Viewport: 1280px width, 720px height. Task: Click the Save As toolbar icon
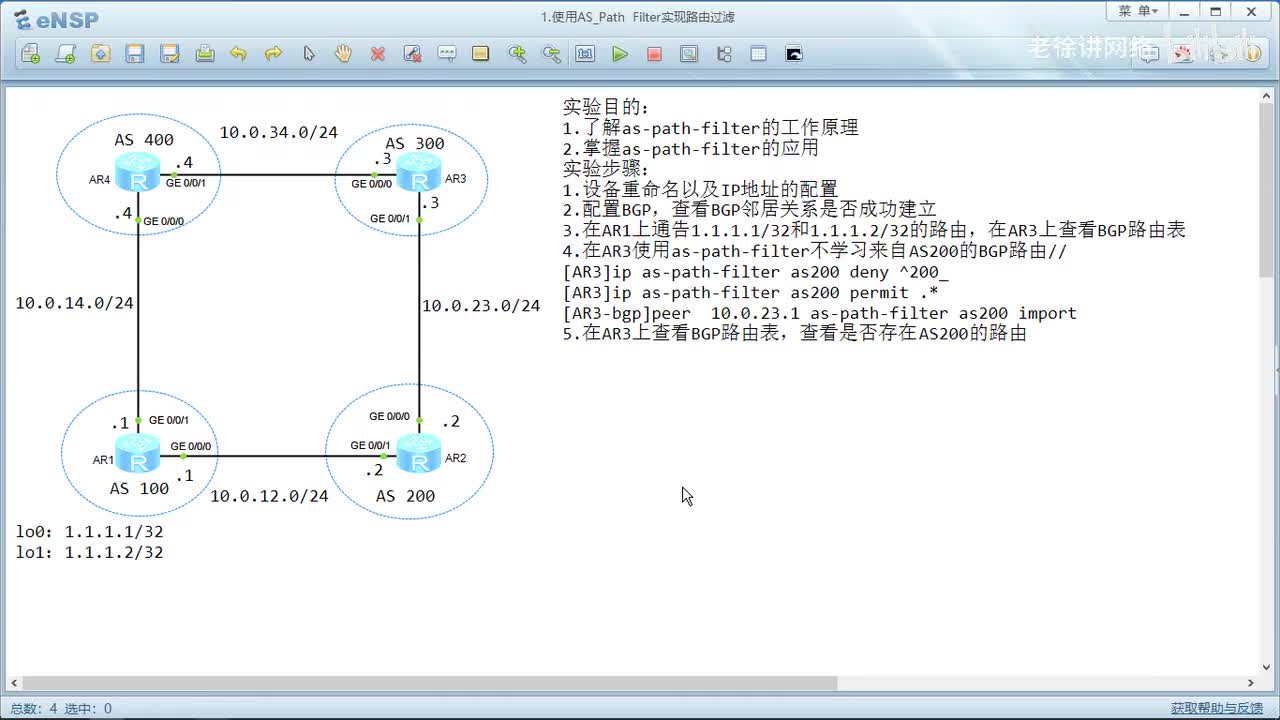click(x=170, y=54)
